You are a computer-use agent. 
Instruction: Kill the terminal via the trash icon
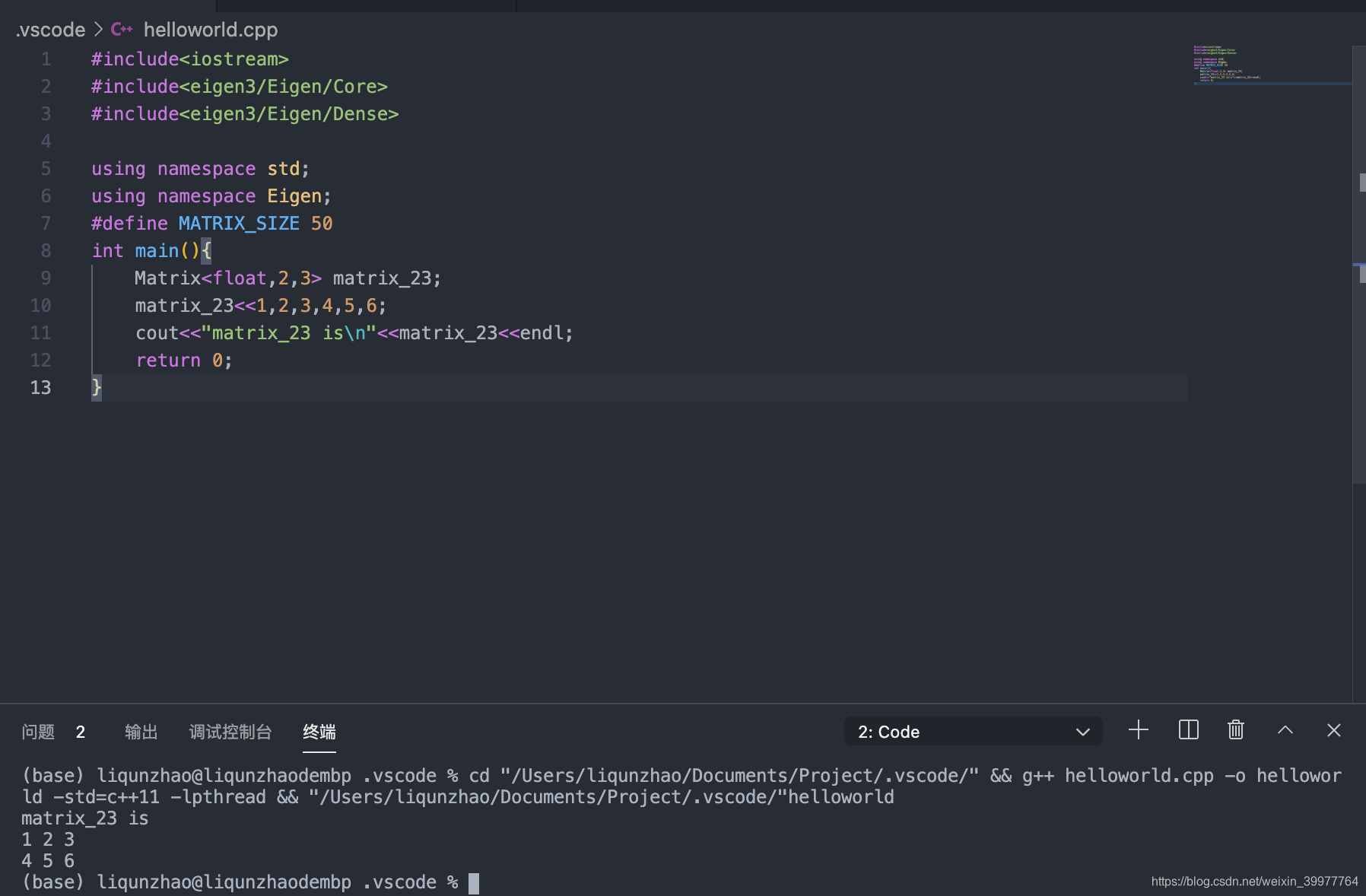(x=1234, y=731)
